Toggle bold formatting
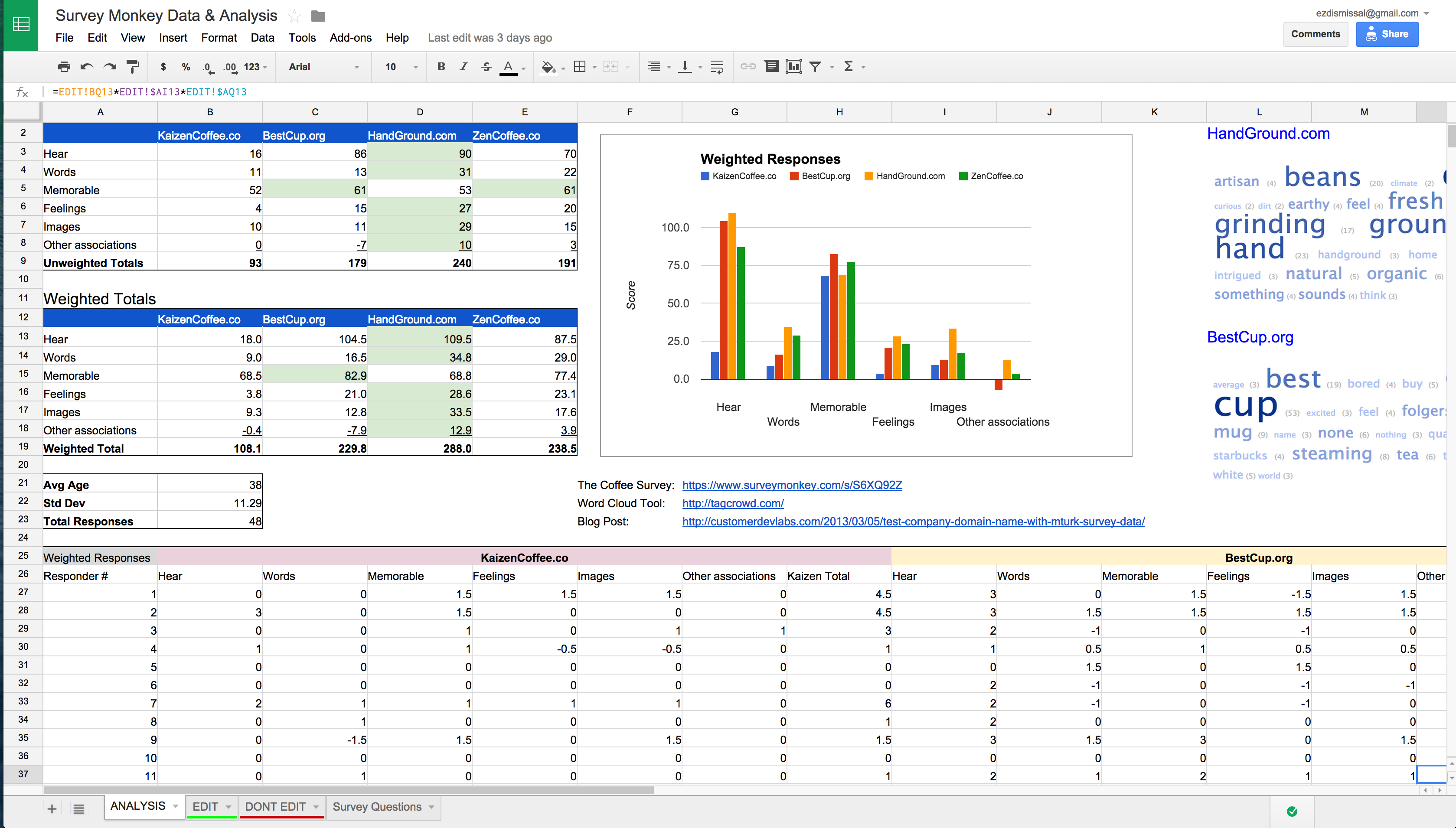 pyautogui.click(x=441, y=67)
